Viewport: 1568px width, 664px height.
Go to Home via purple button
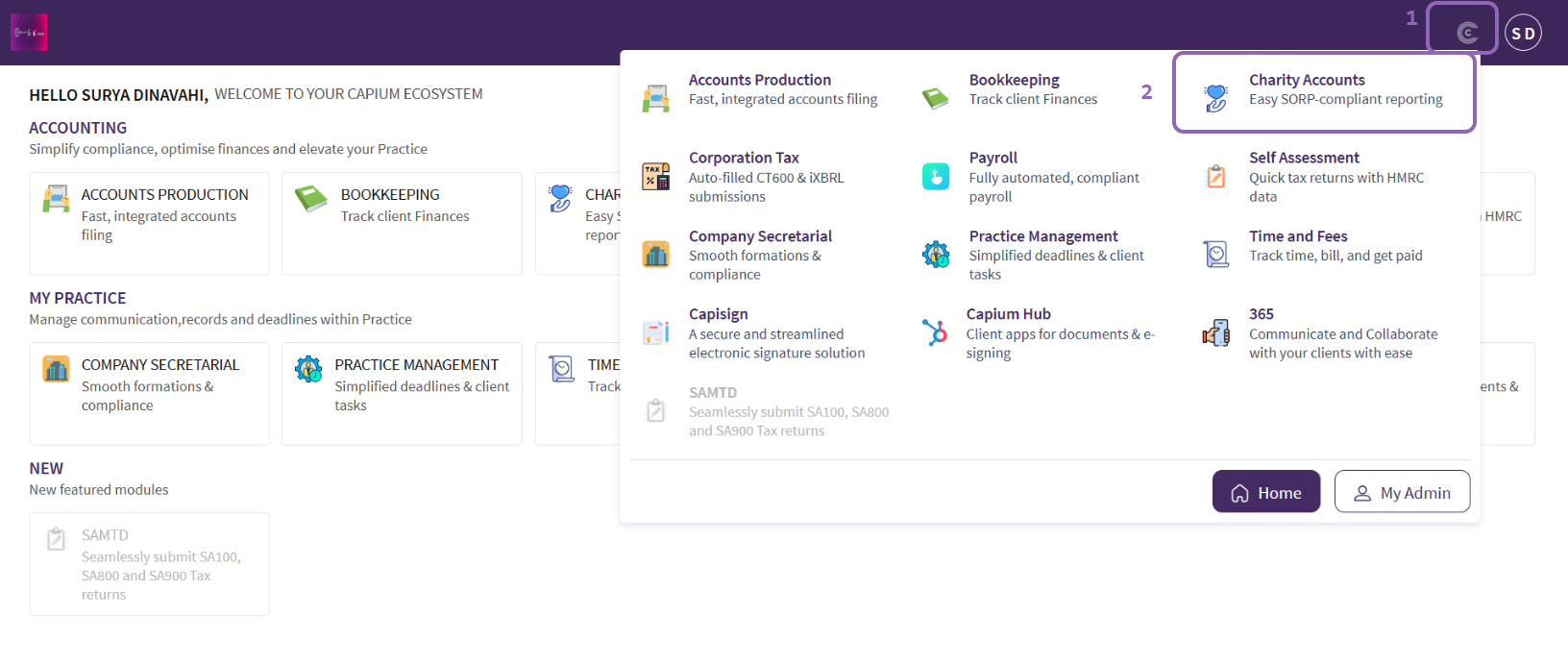(x=1266, y=491)
